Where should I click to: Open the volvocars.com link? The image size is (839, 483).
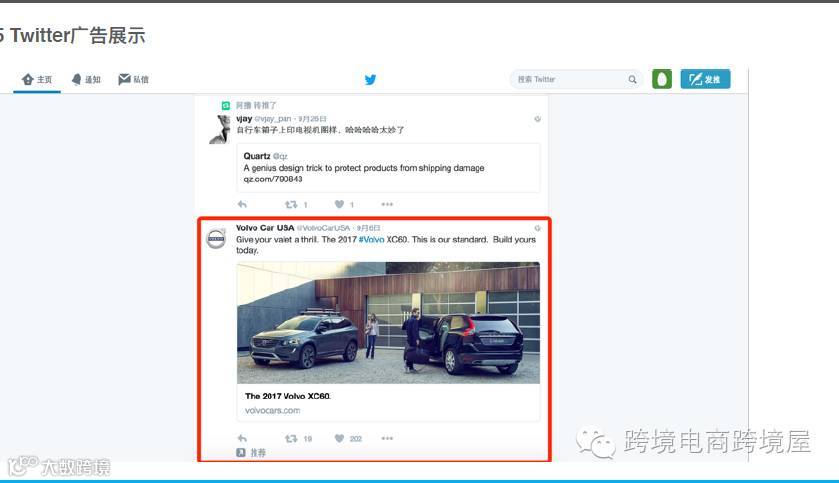(x=272, y=411)
